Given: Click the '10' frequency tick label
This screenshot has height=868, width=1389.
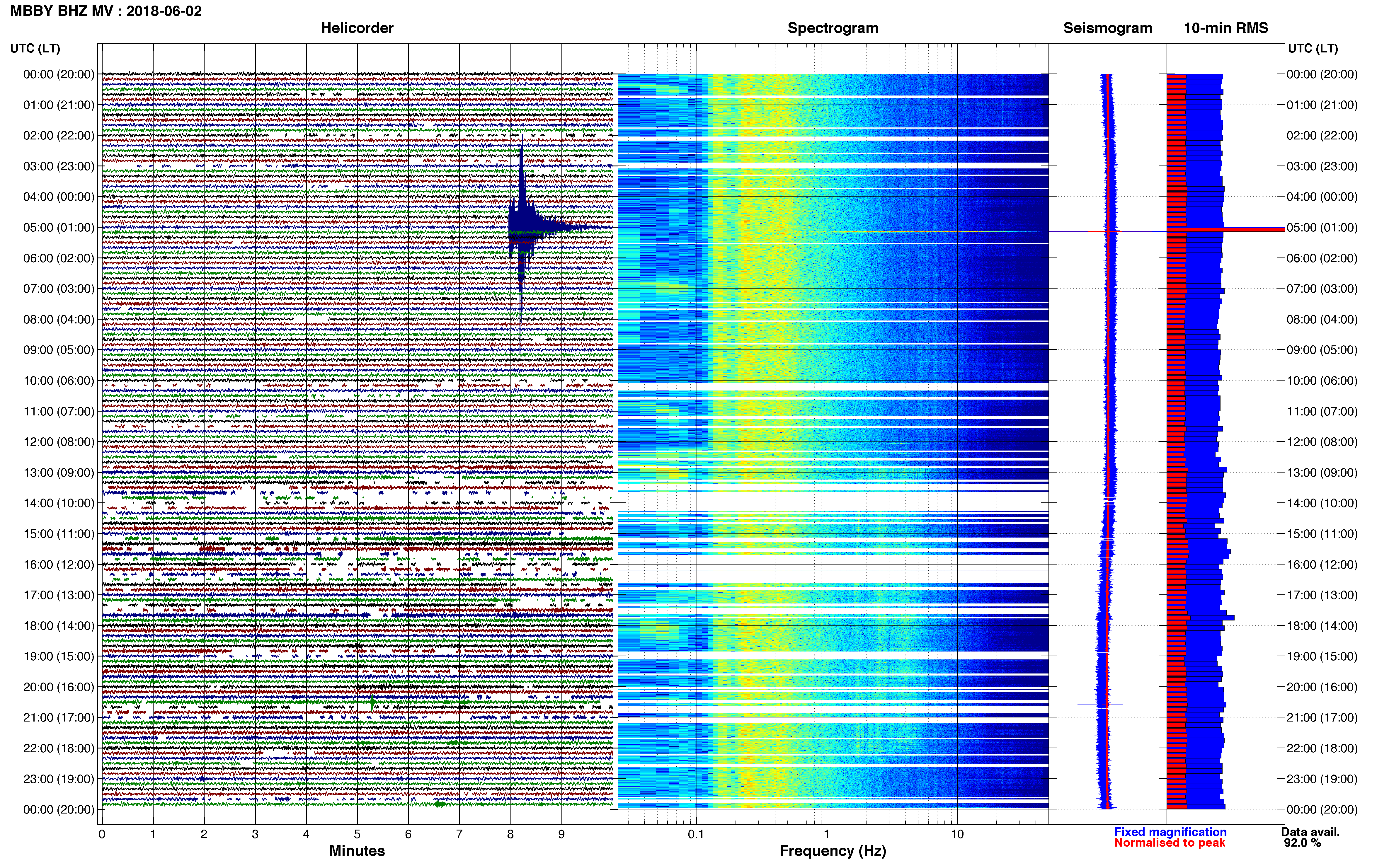Looking at the screenshot, I should tap(957, 834).
